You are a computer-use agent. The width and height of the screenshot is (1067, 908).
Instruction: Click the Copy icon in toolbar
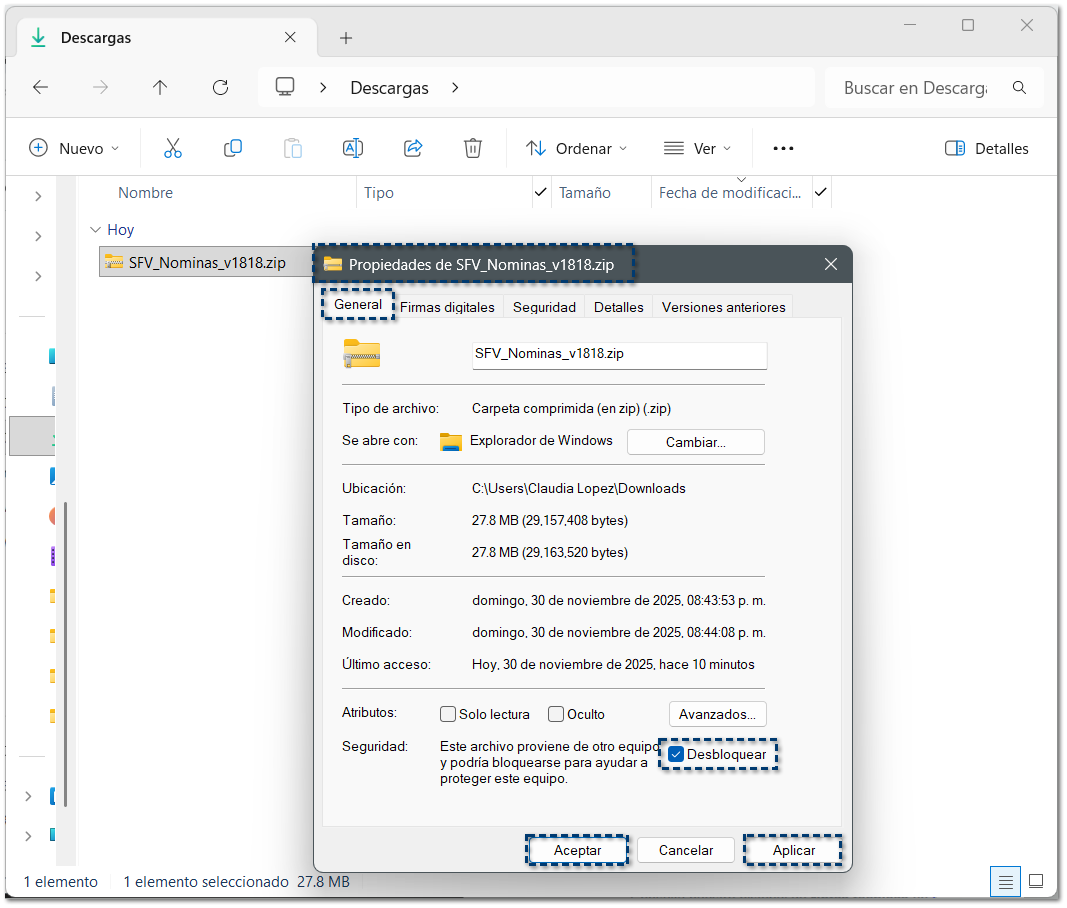pos(233,148)
